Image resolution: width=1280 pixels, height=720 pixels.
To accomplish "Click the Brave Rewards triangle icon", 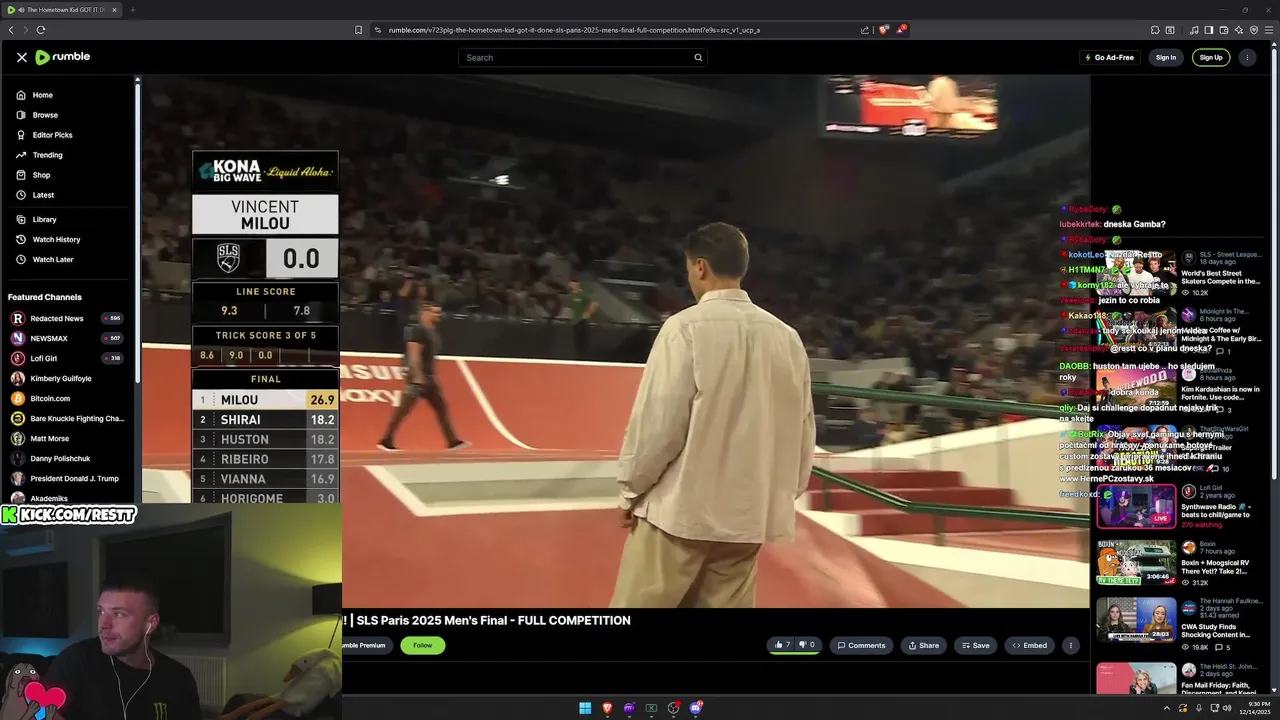I will pyautogui.click(x=900, y=30).
